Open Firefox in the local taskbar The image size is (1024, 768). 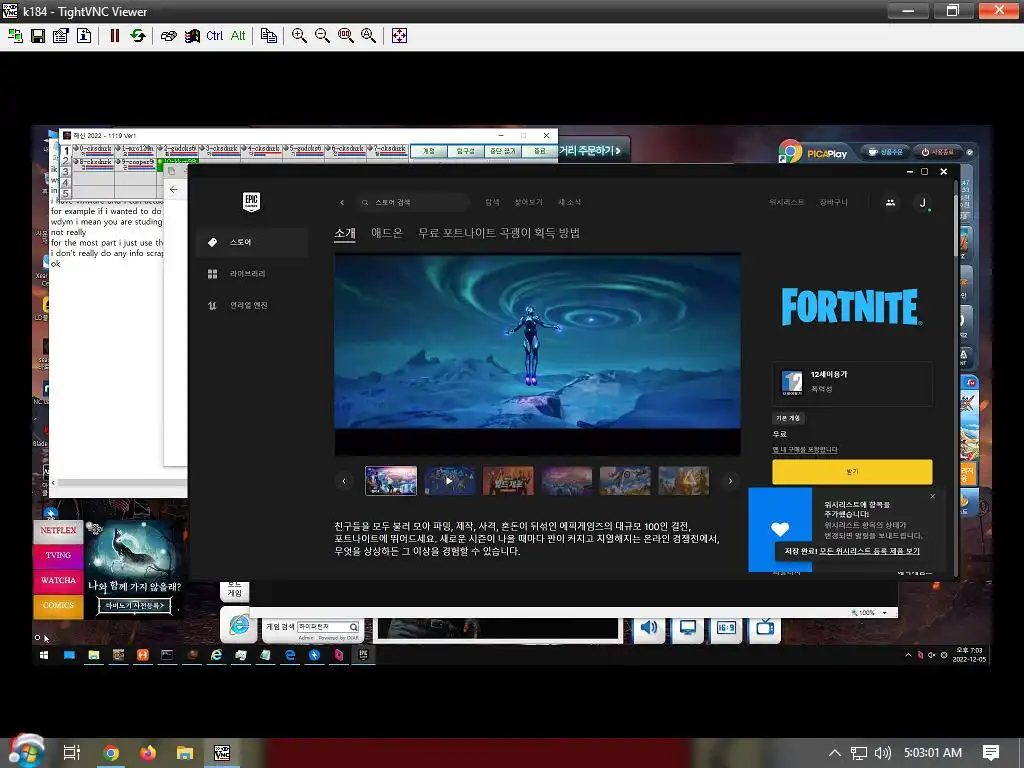pyautogui.click(x=148, y=753)
